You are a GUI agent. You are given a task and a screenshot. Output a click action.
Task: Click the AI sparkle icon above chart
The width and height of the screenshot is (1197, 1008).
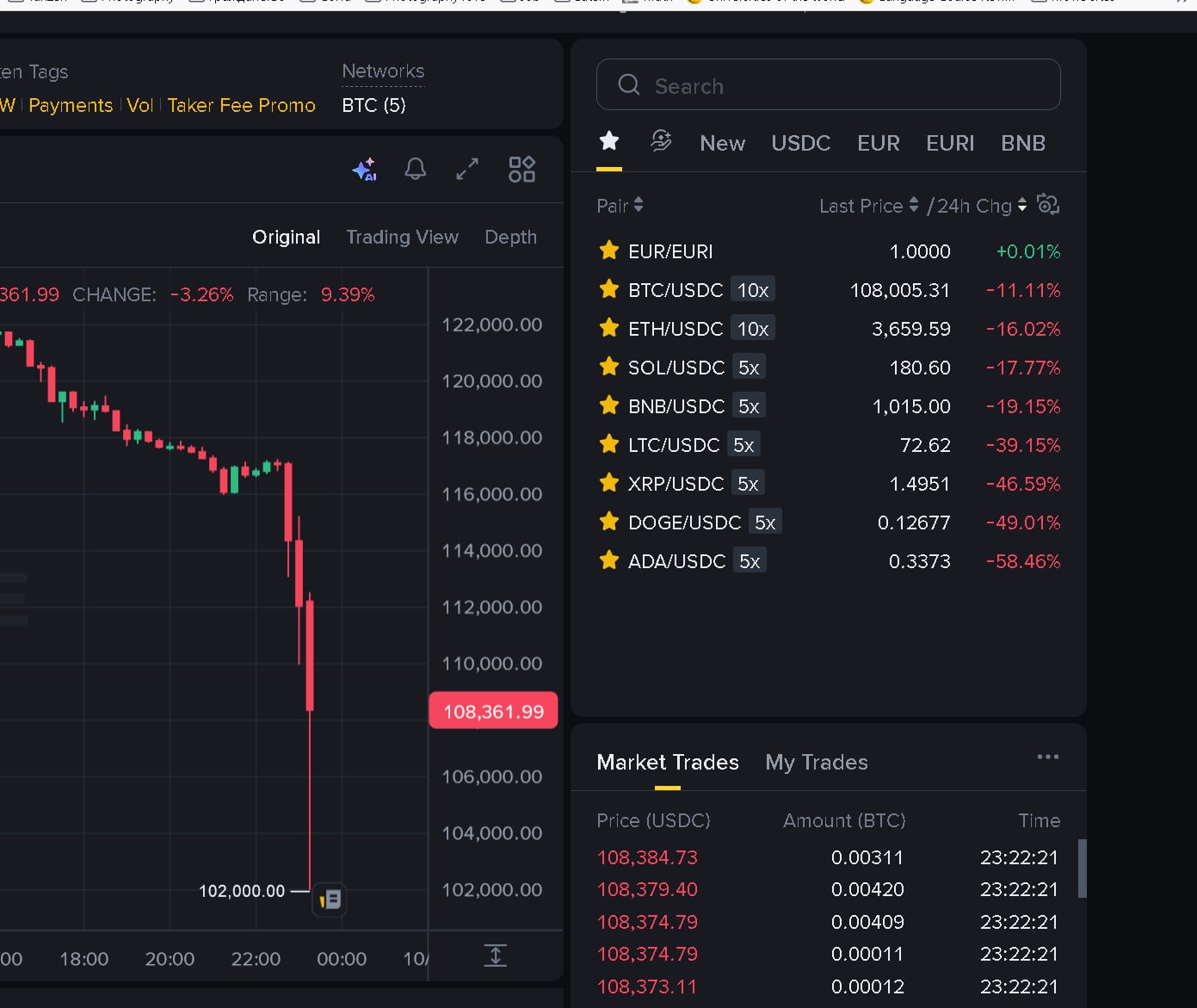coord(364,169)
